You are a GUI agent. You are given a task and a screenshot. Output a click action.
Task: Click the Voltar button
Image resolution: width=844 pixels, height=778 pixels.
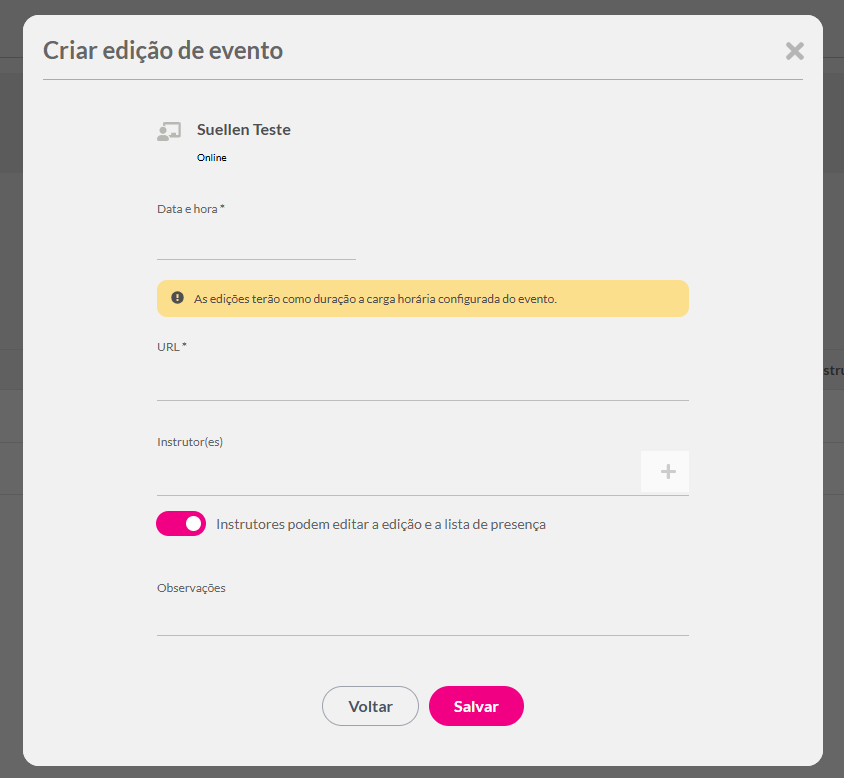pyautogui.click(x=370, y=706)
